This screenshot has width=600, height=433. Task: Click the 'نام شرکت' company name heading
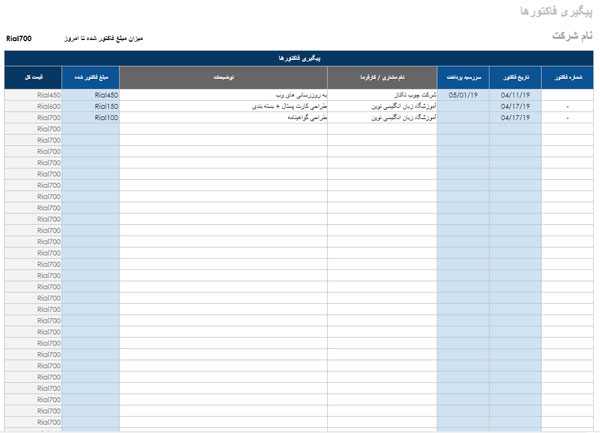click(x=572, y=35)
